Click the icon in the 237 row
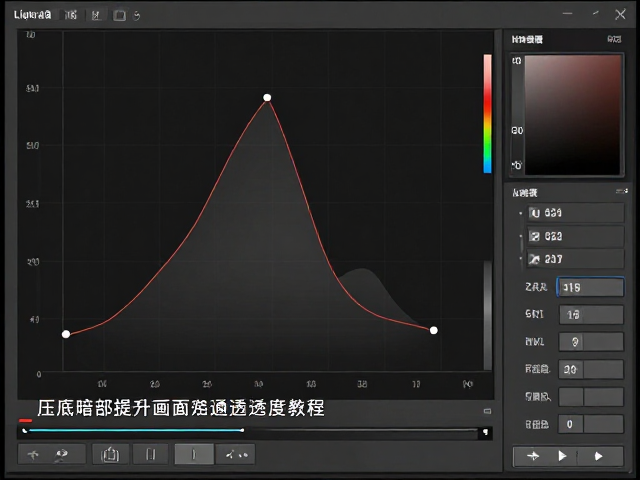 (x=534, y=259)
